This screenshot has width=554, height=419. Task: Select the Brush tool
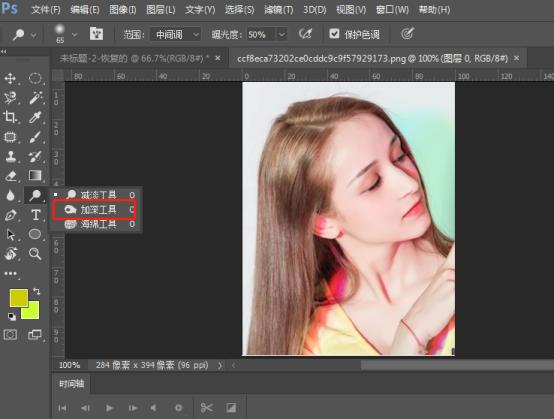pyautogui.click(x=35, y=137)
